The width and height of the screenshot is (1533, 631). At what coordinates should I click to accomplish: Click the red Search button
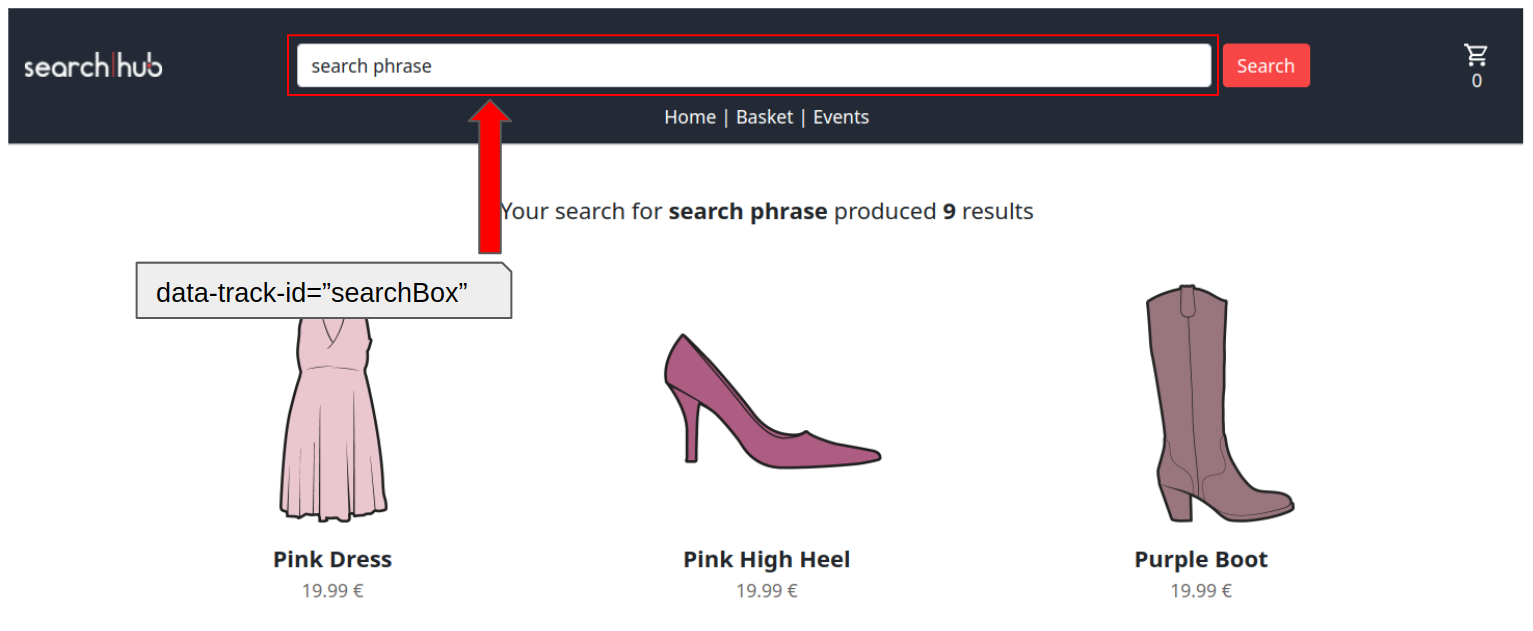click(x=1266, y=66)
